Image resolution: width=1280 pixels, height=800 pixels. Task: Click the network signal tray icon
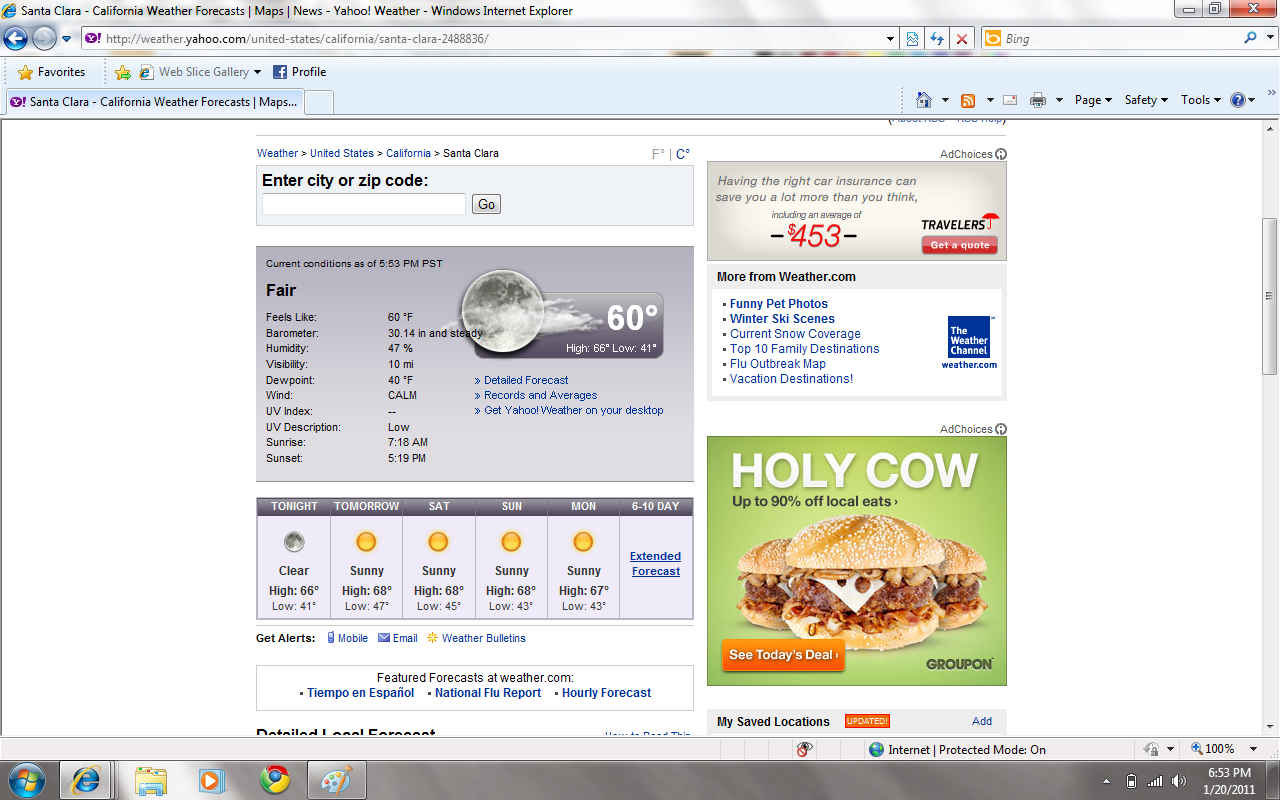click(1155, 781)
